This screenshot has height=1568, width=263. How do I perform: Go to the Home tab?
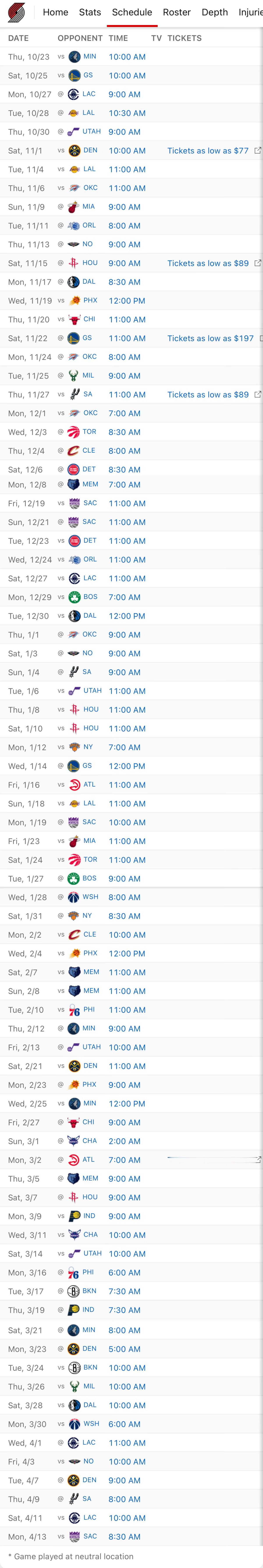coord(55,12)
